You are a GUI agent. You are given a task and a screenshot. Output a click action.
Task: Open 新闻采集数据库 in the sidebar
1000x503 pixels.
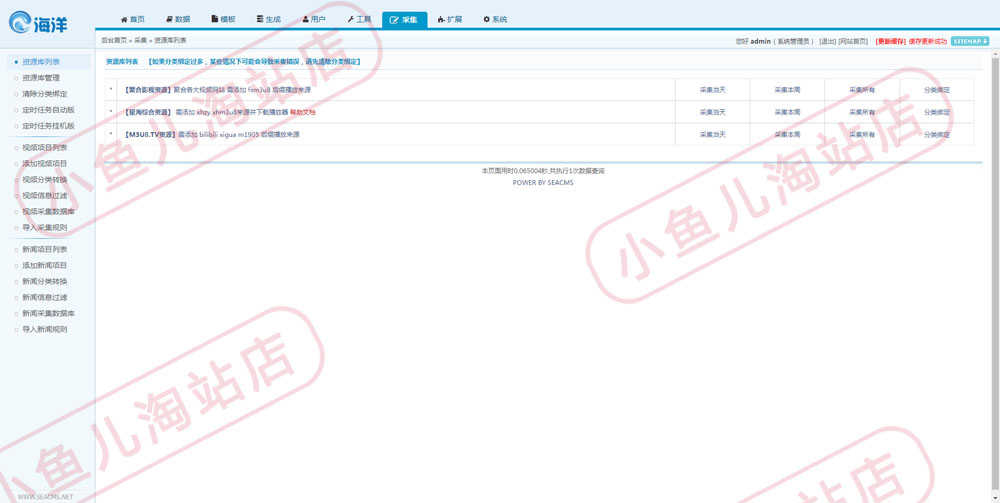(x=48, y=314)
